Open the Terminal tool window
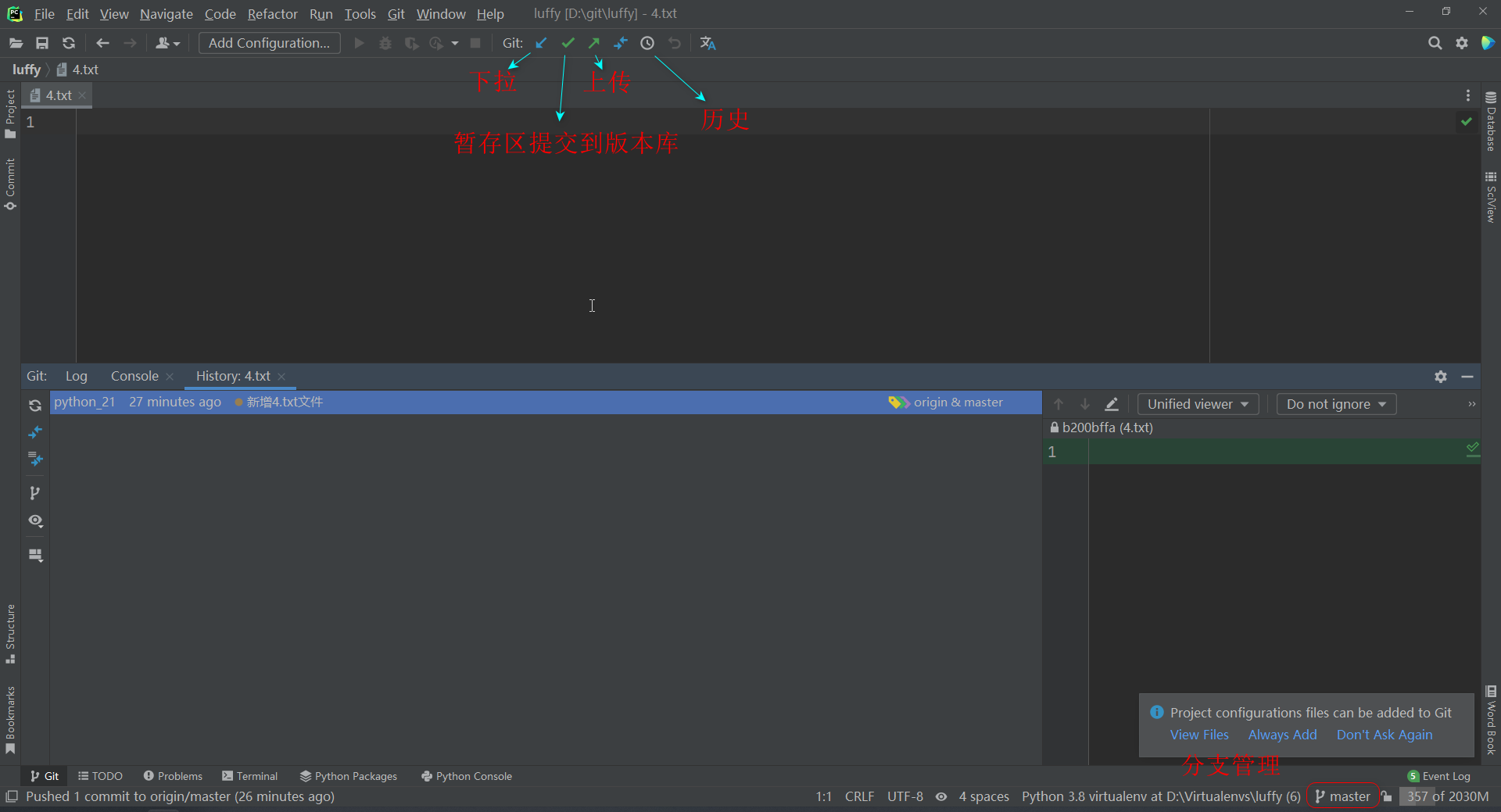Image resolution: width=1501 pixels, height=812 pixels. [x=249, y=776]
